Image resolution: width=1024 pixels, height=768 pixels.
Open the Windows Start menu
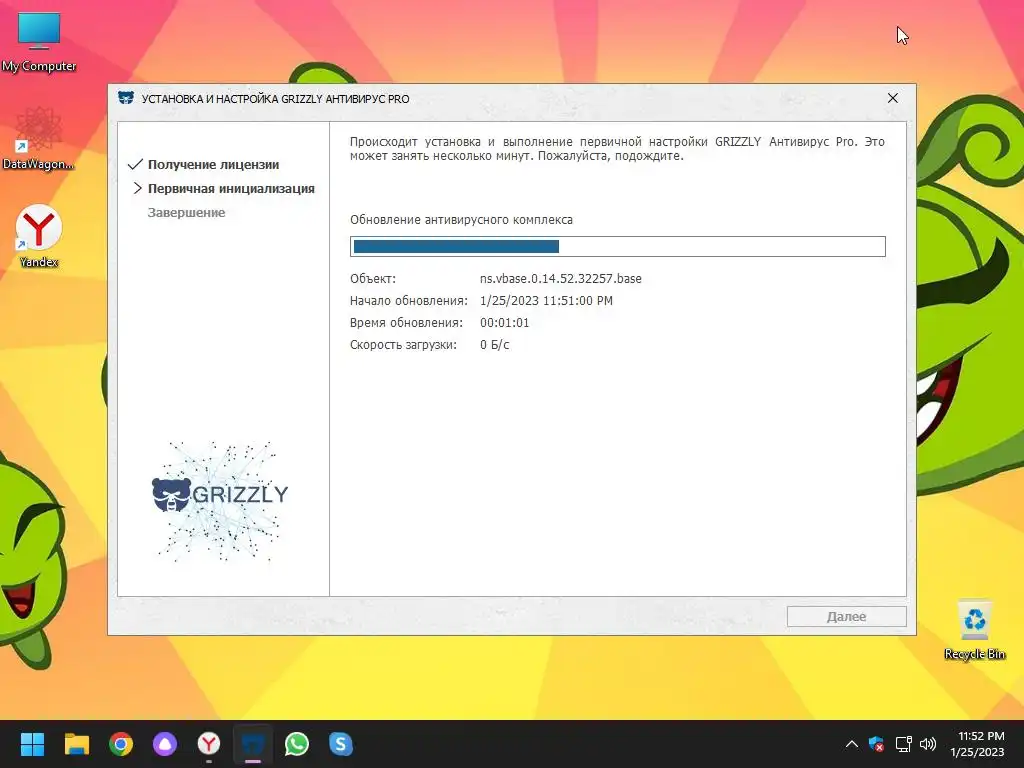click(32, 744)
